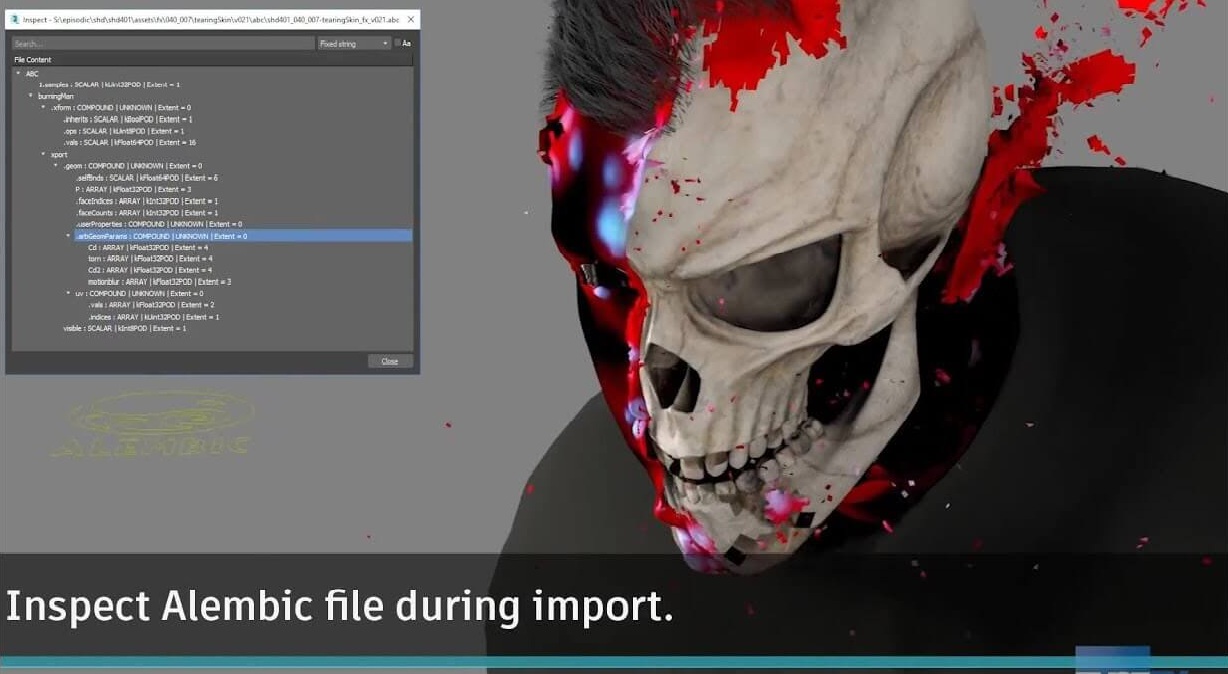Viewport: 1228px width, 674px height.
Task: Click the Search field in Inspect dialog
Action: pos(164,44)
